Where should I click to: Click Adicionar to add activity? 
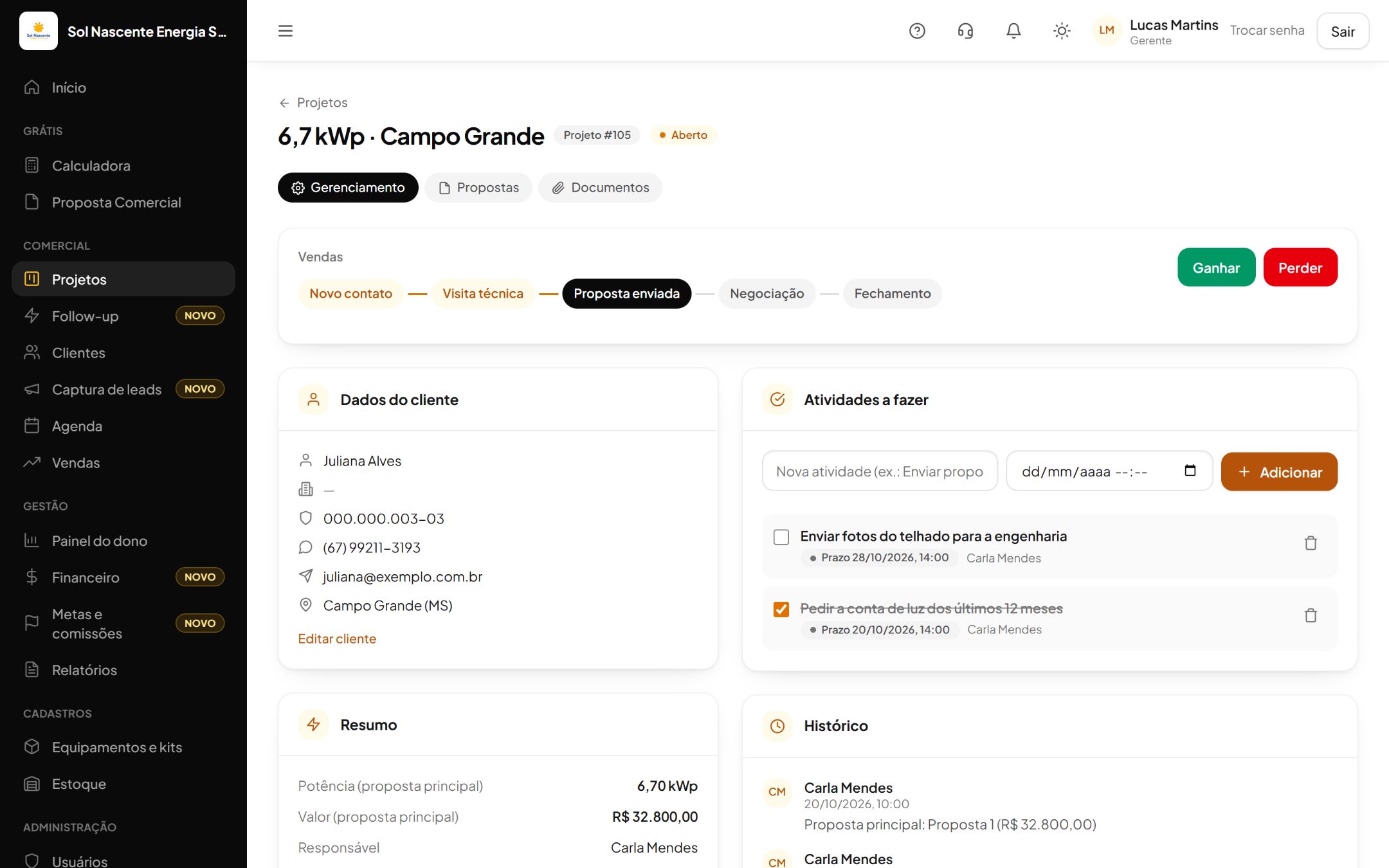pos(1279,472)
